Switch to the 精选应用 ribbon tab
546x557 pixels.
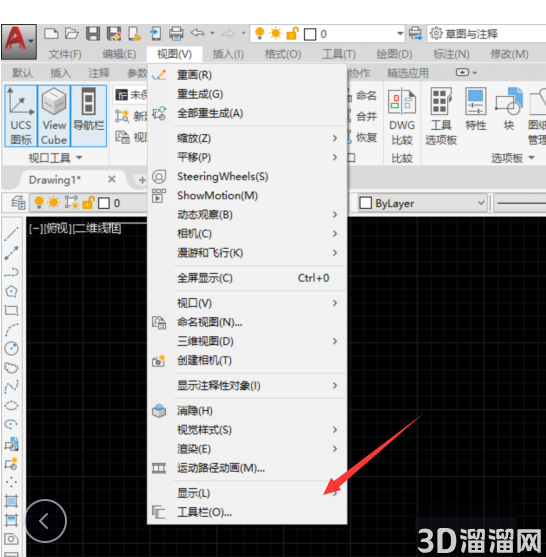click(408, 73)
